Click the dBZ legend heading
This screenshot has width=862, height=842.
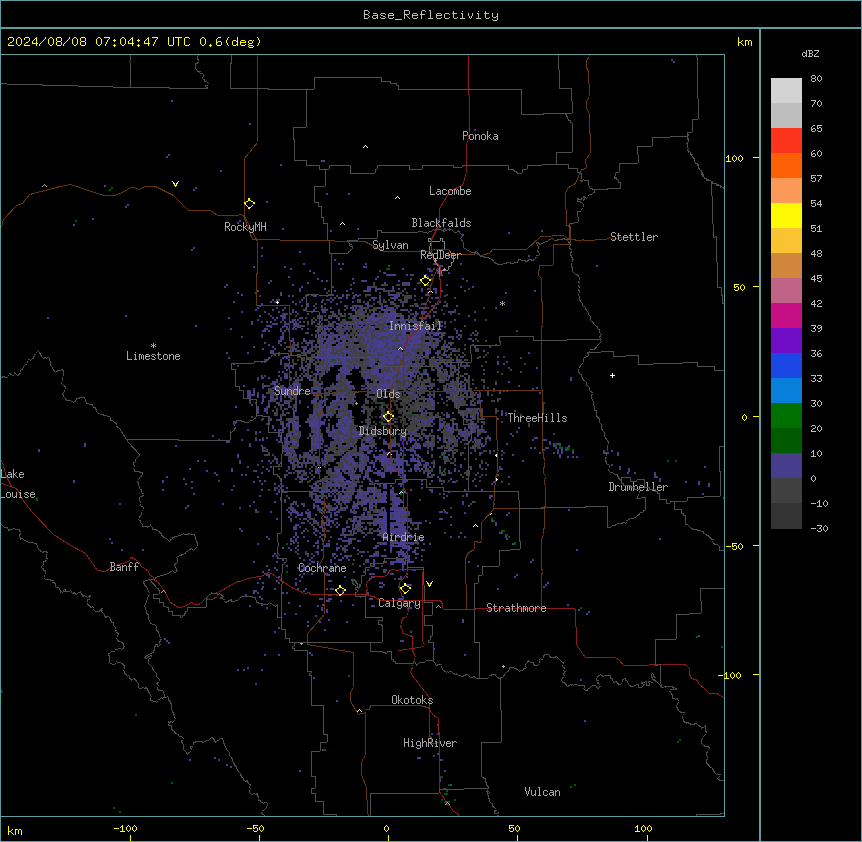[810, 53]
